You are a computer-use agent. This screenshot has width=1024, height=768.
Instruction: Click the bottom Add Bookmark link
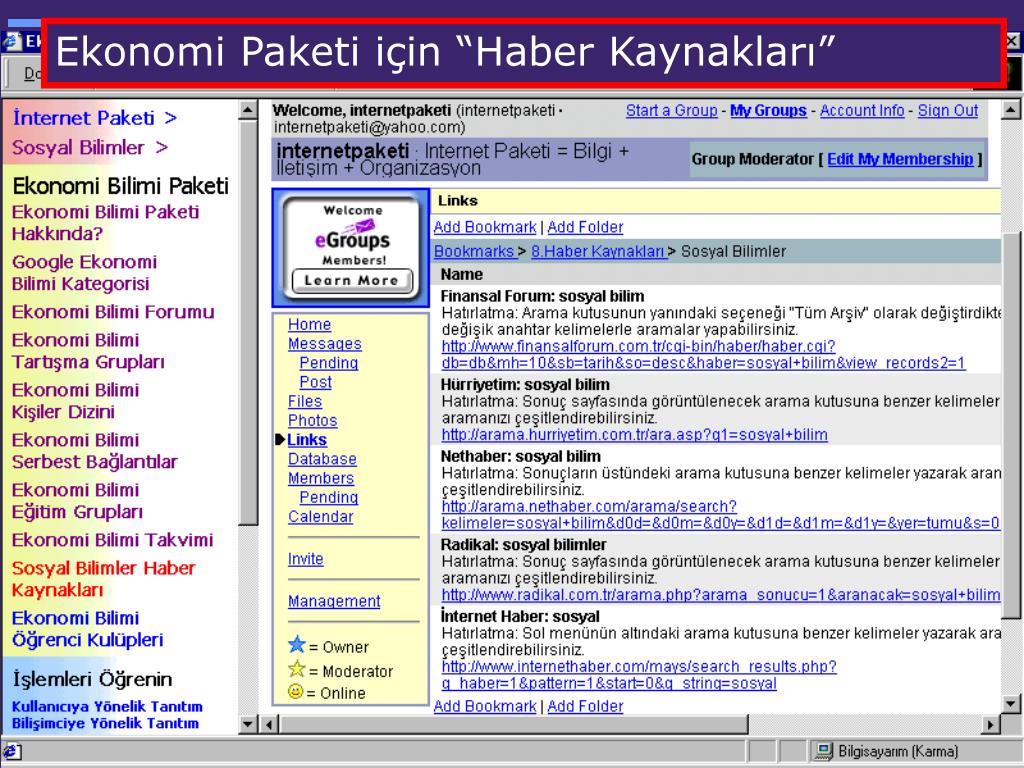click(485, 706)
